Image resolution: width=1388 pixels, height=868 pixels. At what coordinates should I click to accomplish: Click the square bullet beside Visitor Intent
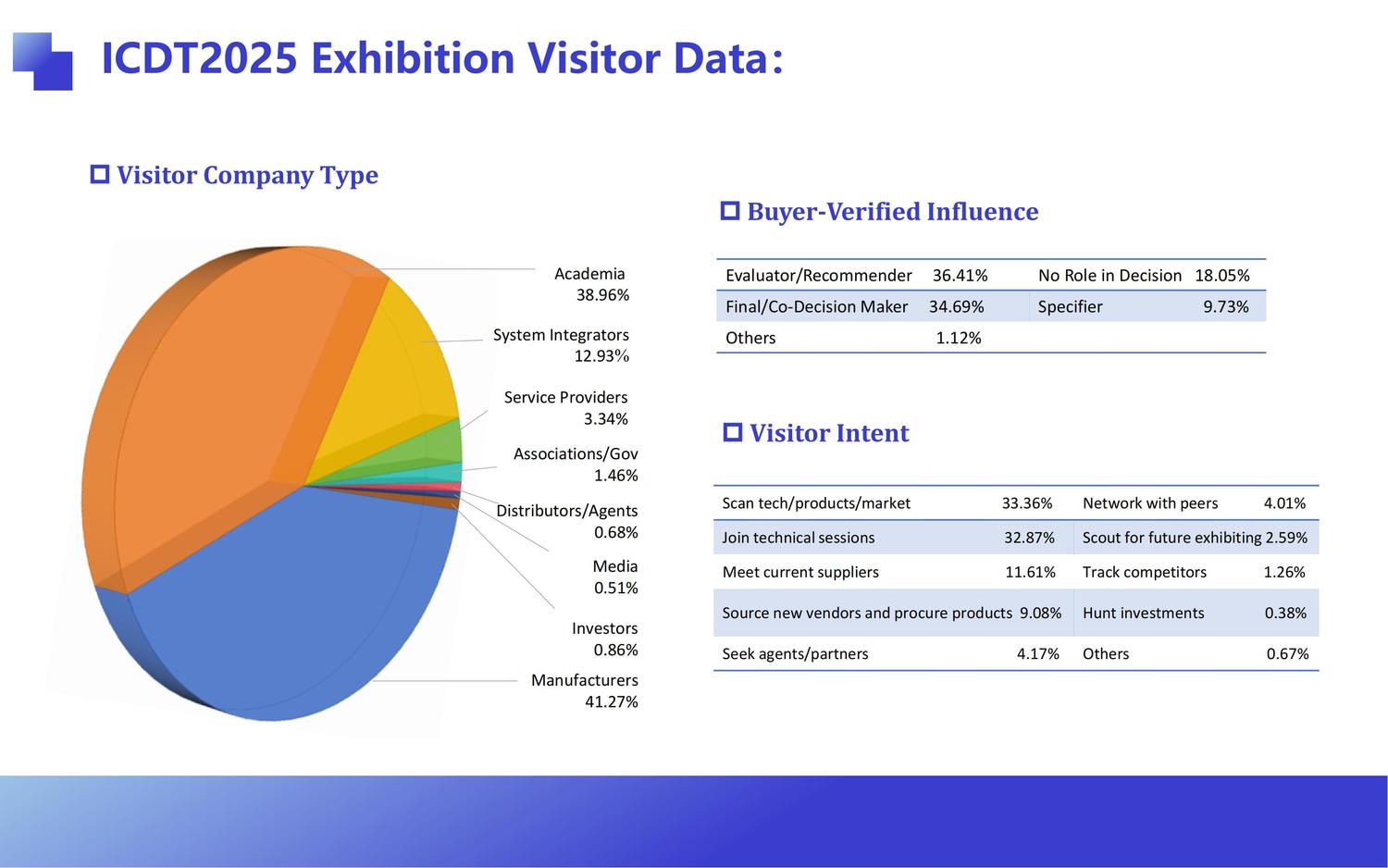tap(732, 432)
